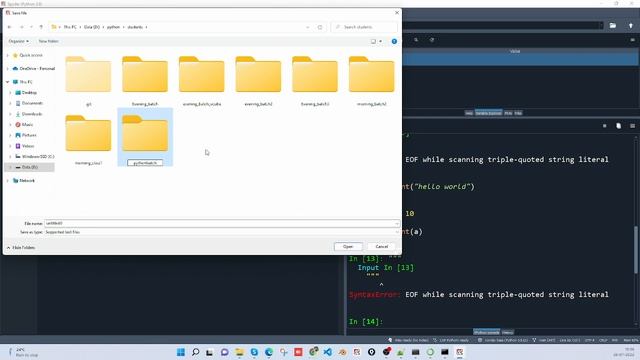The image size is (640, 360).
Task: Switch to Plots tab in Spyder
Action: [508, 113]
